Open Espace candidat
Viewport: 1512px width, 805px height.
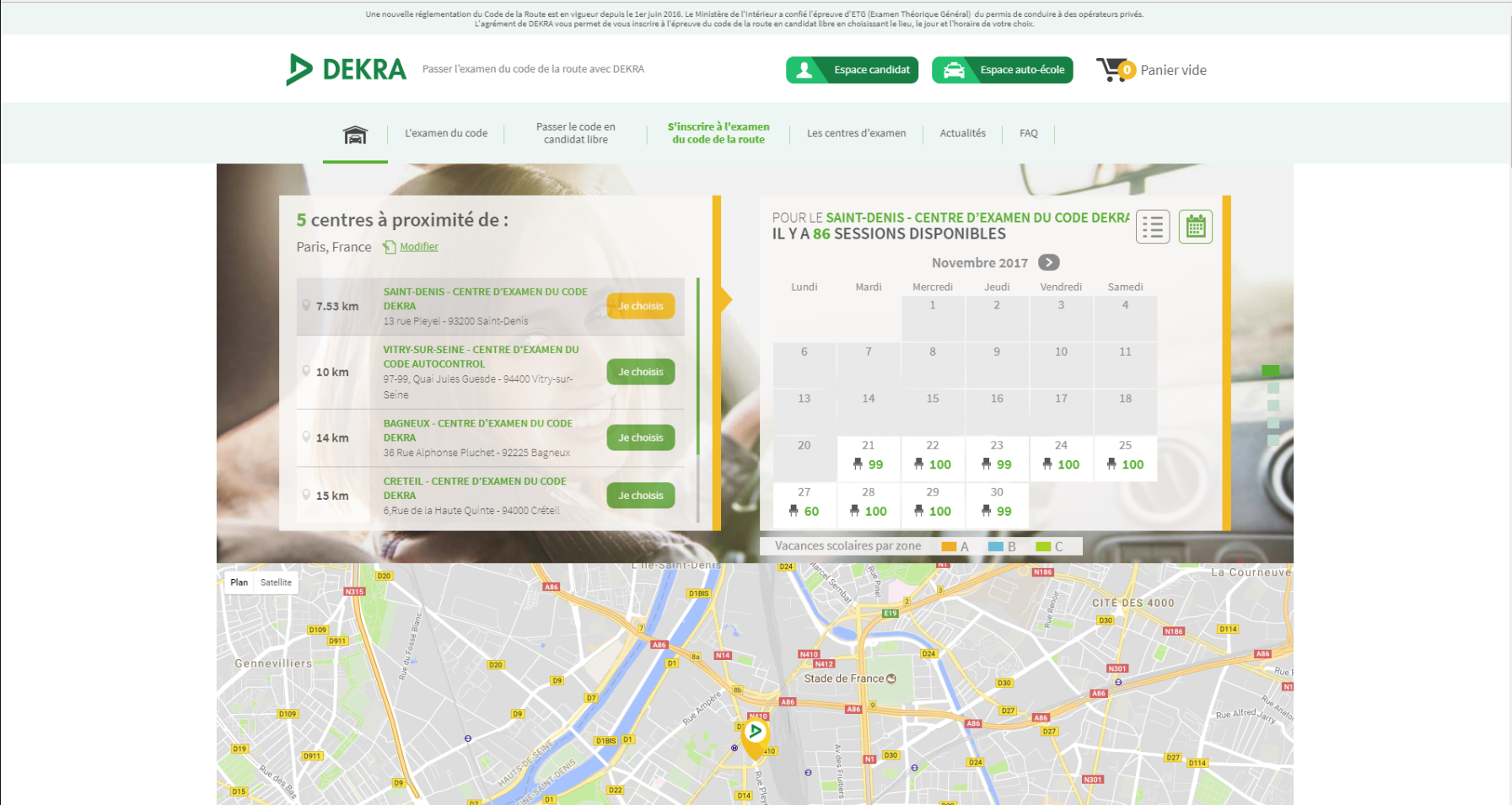pos(852,70)
